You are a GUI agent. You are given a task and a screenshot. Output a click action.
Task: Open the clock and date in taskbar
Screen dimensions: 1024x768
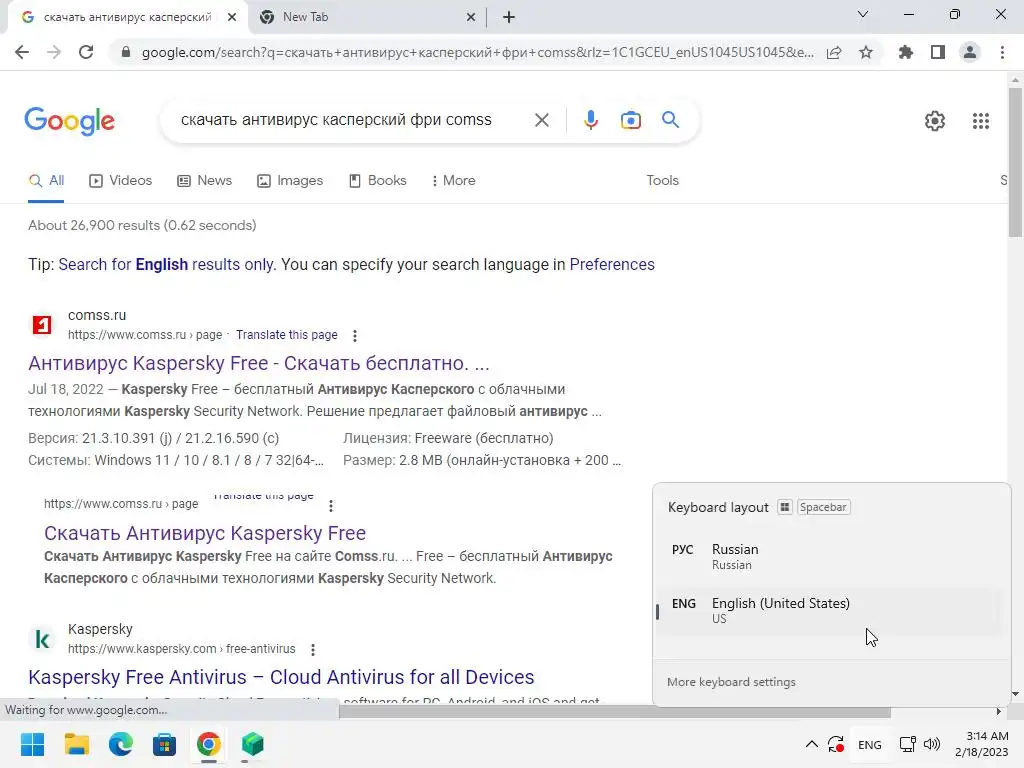coord(981,744)
